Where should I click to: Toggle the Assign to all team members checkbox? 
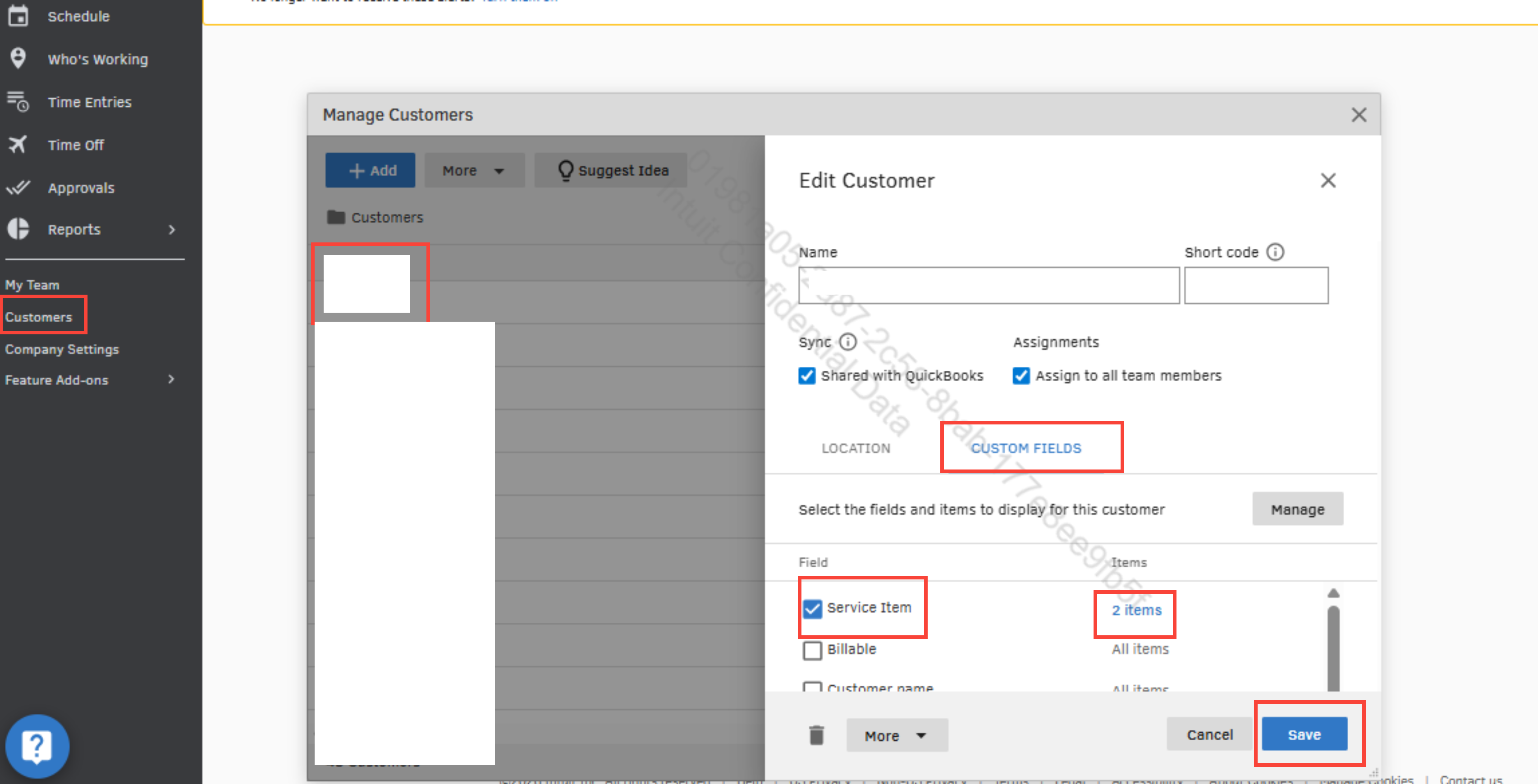1021,375
